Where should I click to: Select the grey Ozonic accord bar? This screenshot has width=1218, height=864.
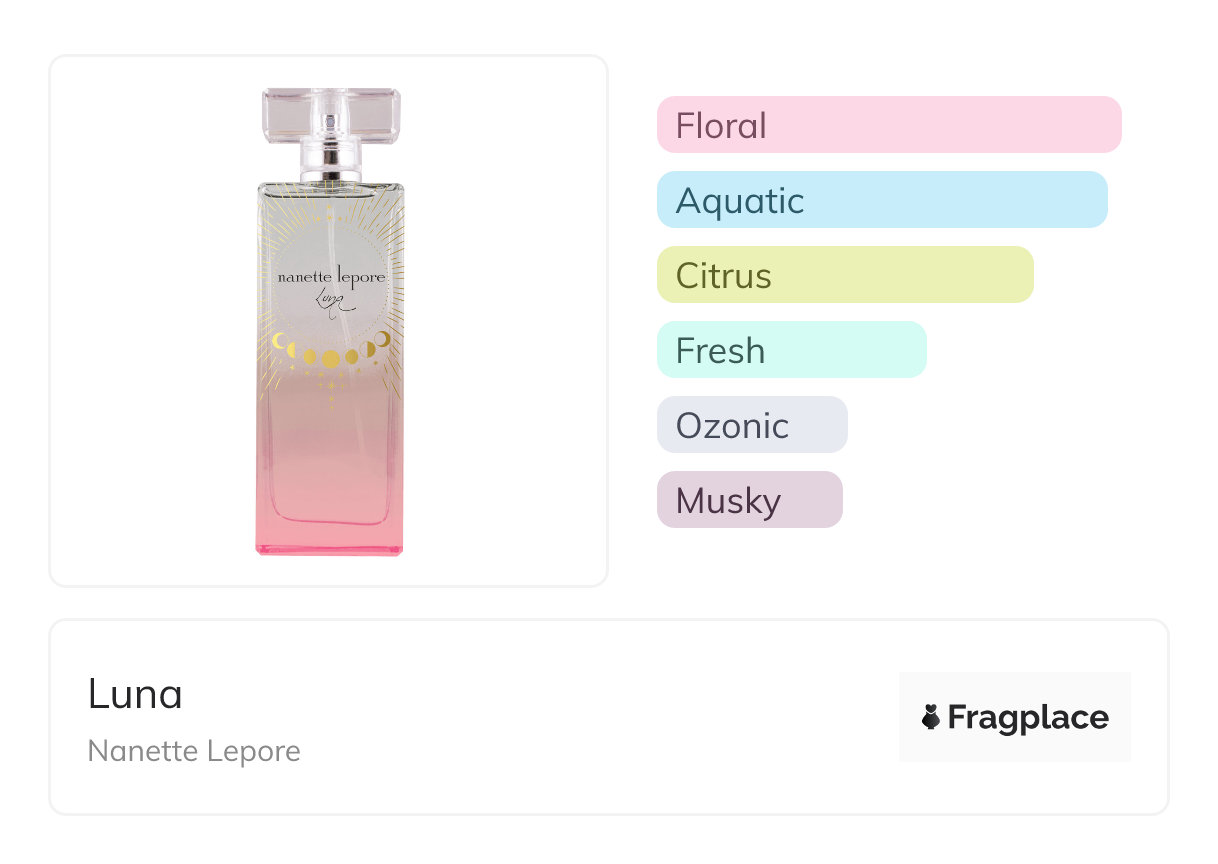752,425
